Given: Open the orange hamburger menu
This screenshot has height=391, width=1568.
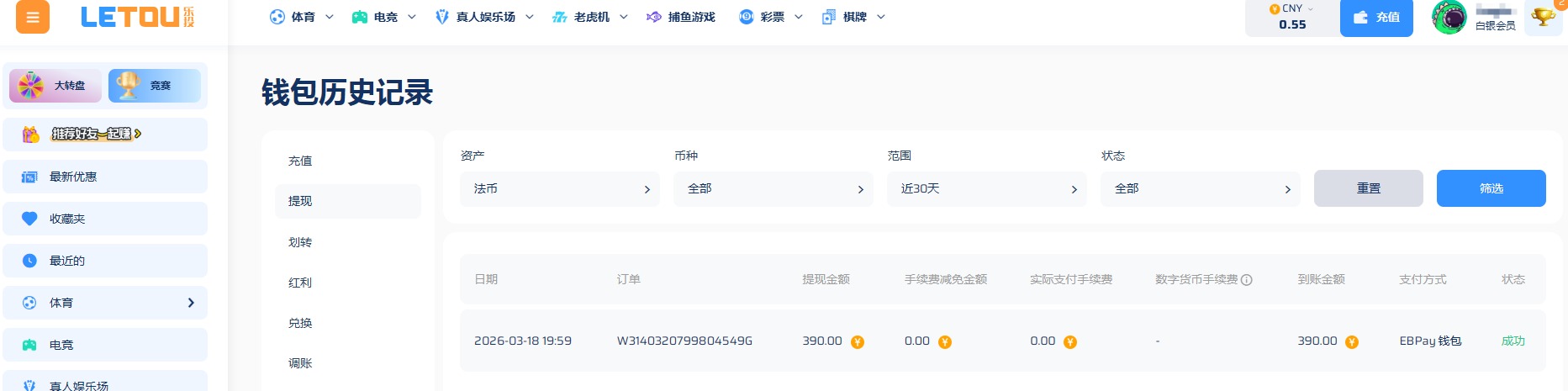Looking at the screenshot, I should point(33,17).
